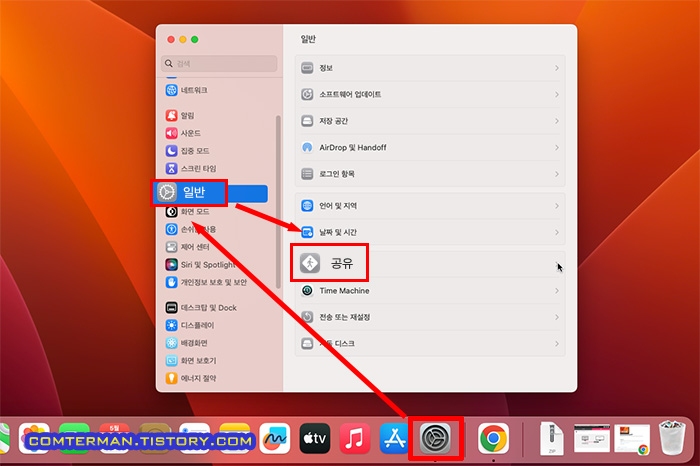Click chevron on 로그인 항목 row
Image resolution: width=700 pixels, height=466 pixels.
tap(557, 174)
